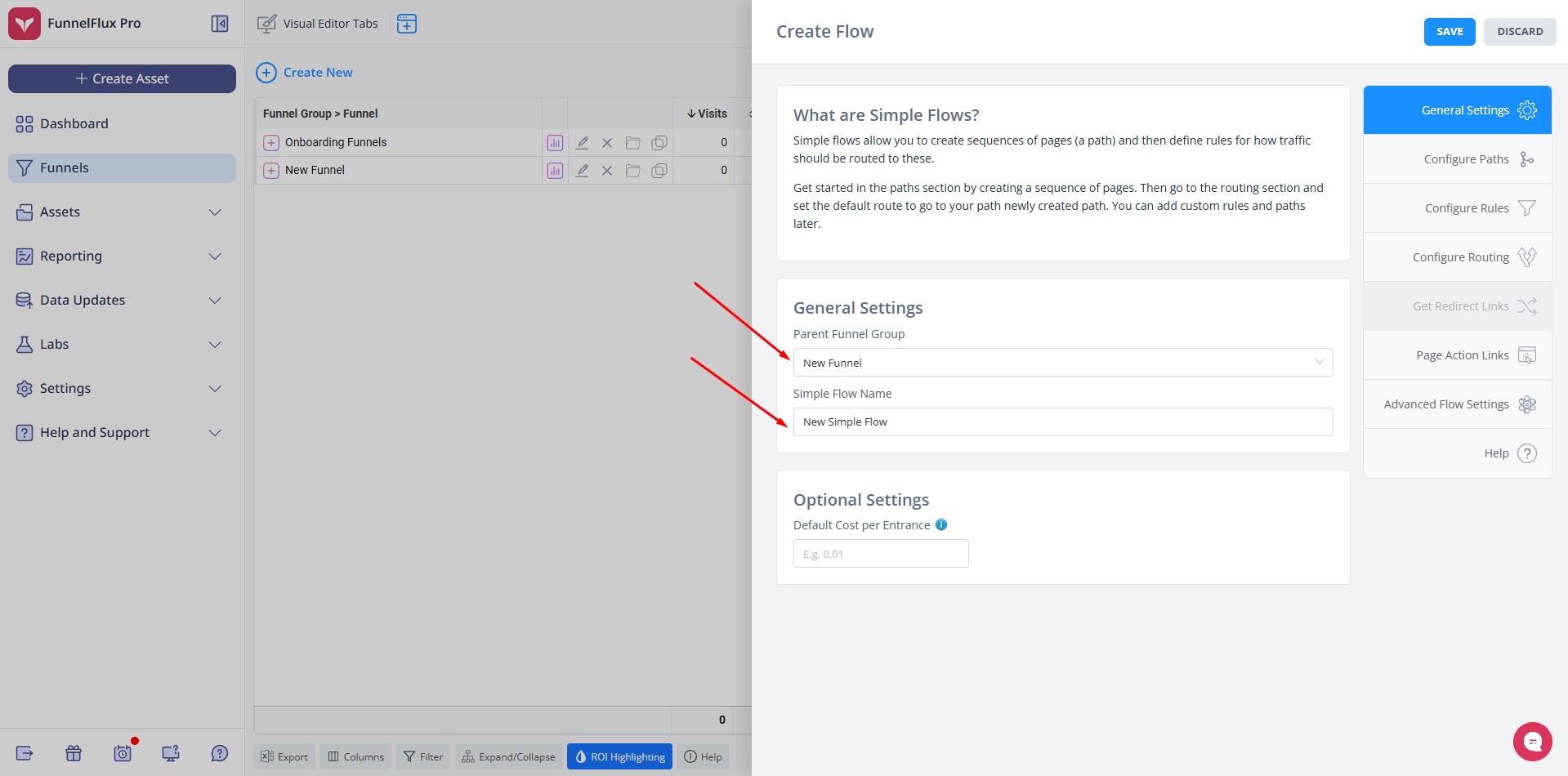The height and width of the screenshot is (776, 1568).
Task: Click the Simple Flow Name field
Action: click(x=1062, y=422)
